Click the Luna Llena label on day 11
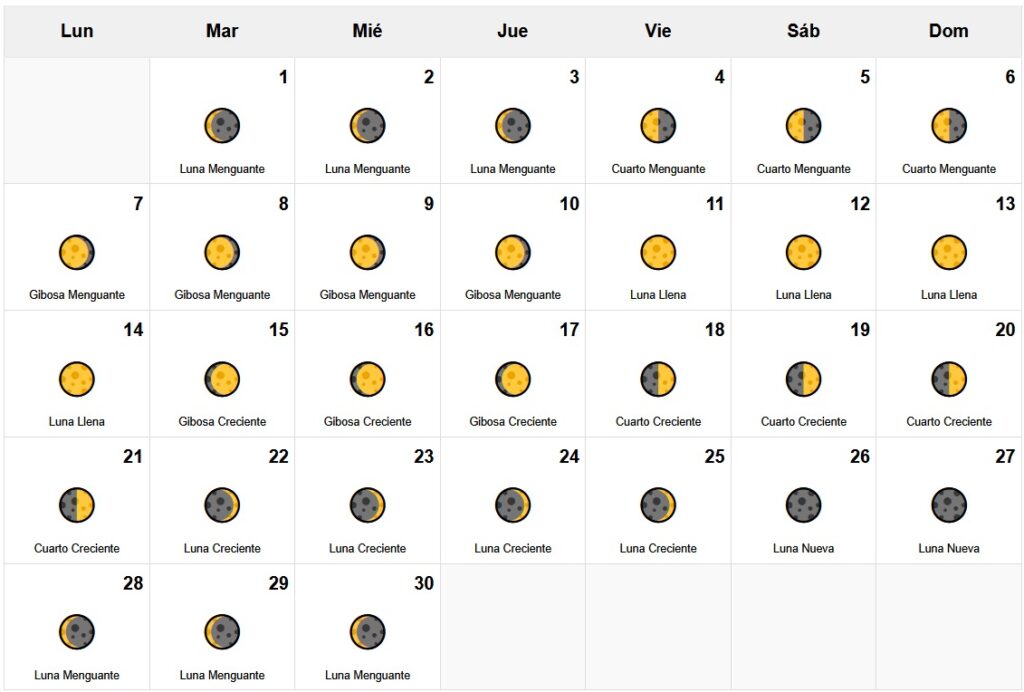 click(x=658, y=295)
